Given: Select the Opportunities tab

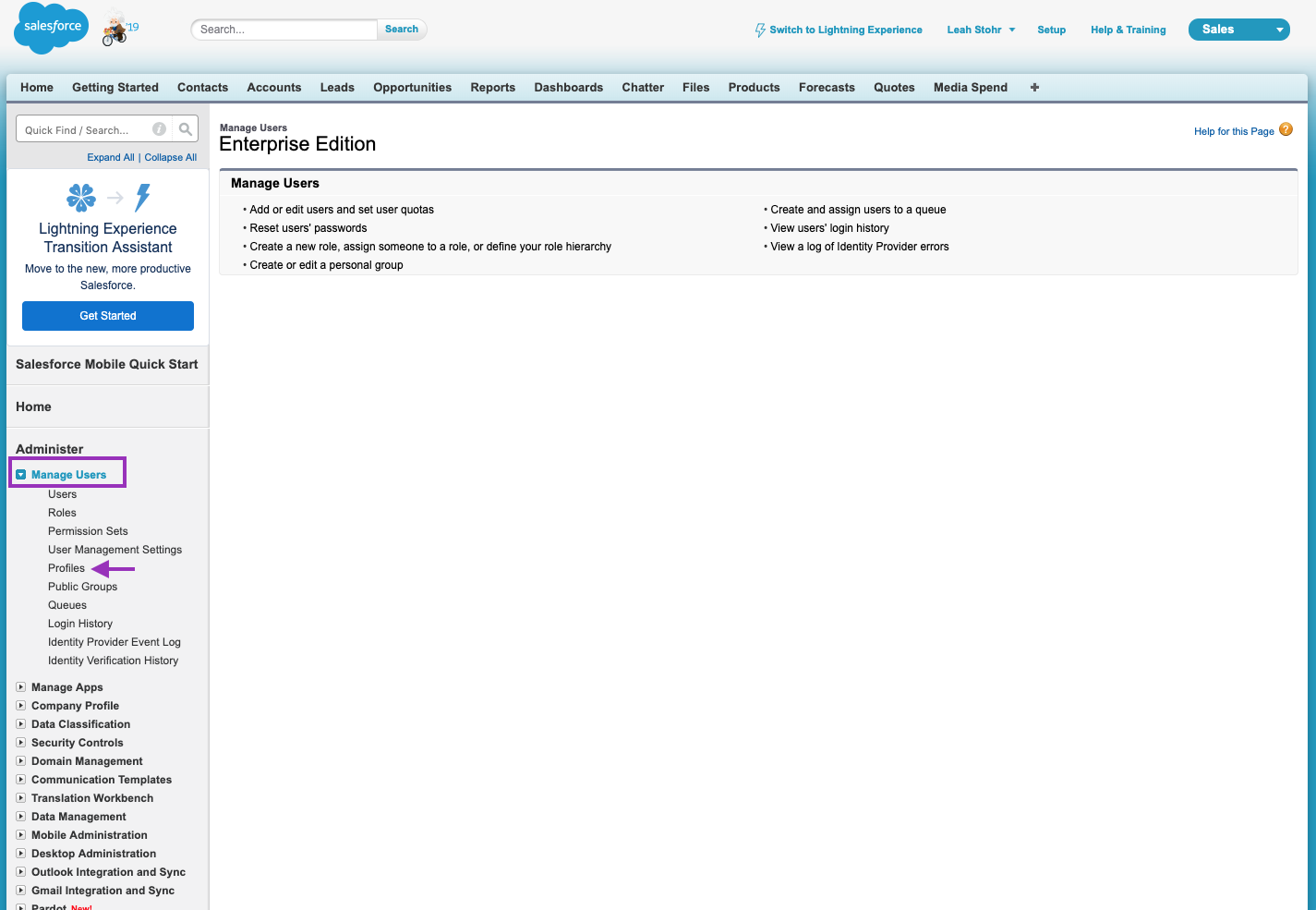Looking at the screenshot, I should tap(412, 87).
